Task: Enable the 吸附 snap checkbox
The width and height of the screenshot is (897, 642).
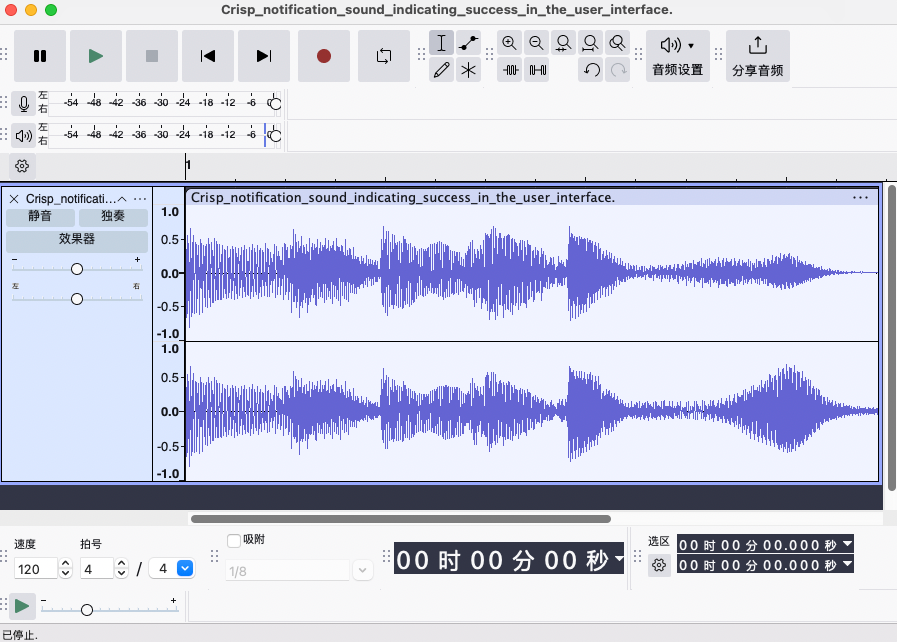Action: [x=233, y=540]
